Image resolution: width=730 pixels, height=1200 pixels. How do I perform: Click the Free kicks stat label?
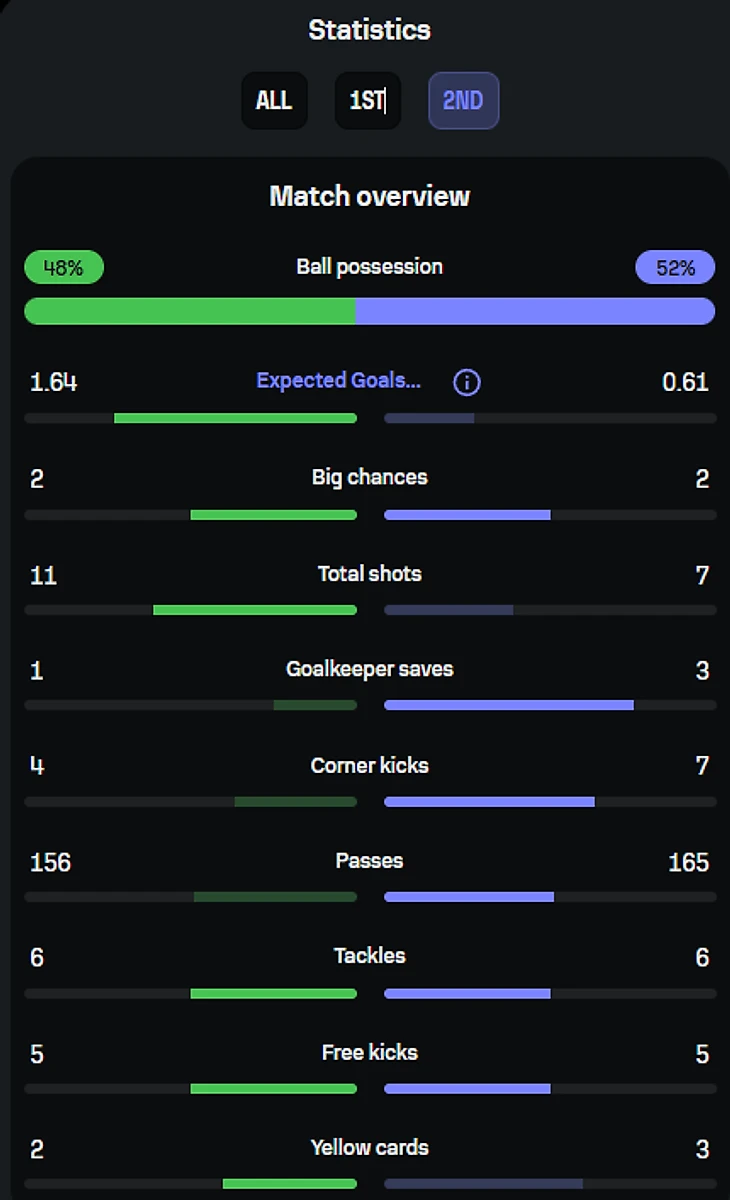(x=369, y=1052)
